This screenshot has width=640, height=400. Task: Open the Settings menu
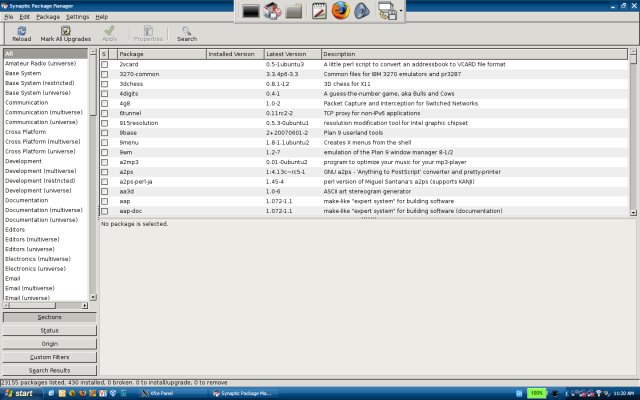tap(77, 17)
